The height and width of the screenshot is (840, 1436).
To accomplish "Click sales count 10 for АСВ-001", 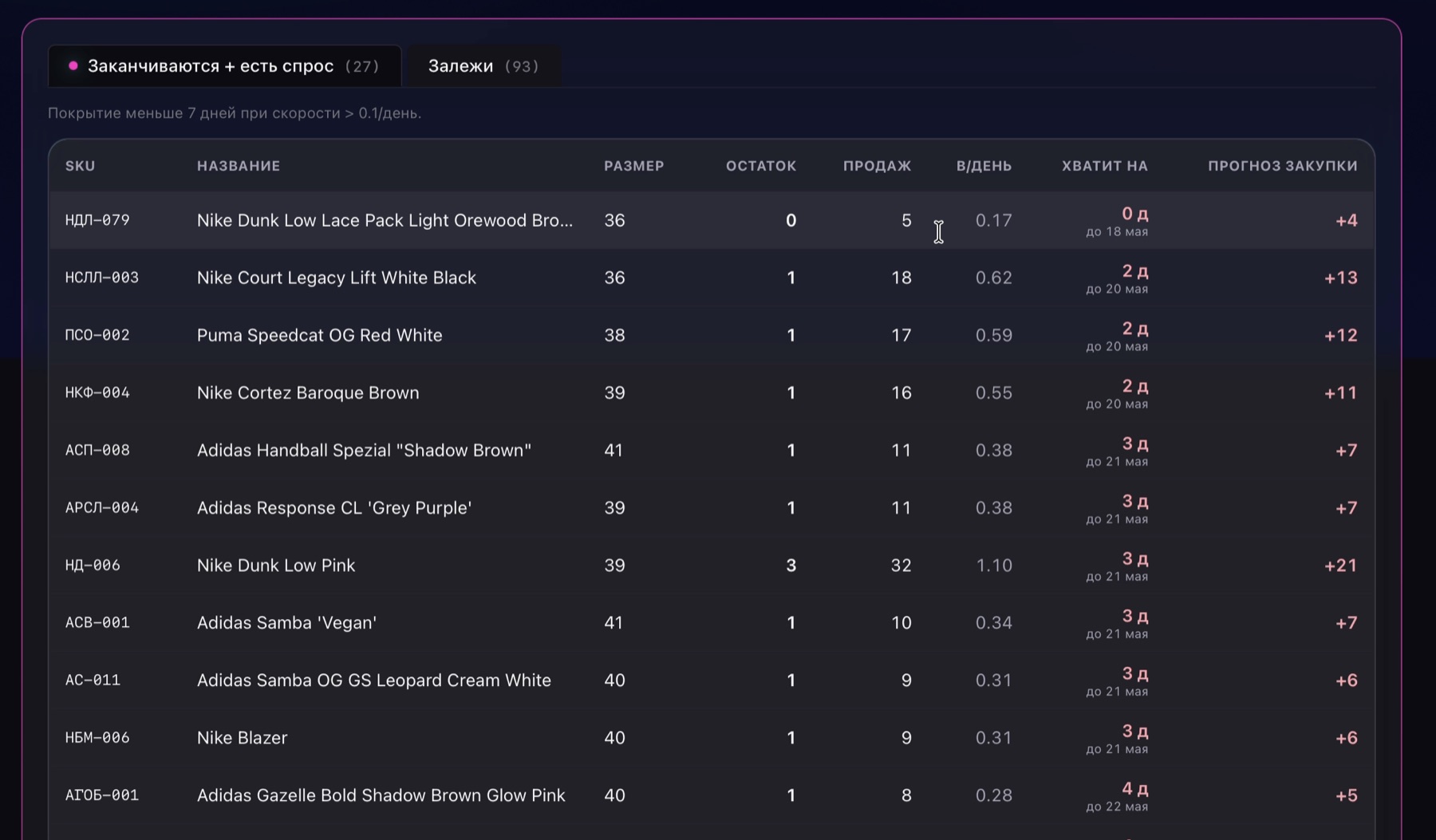I will tap(901, 622).
